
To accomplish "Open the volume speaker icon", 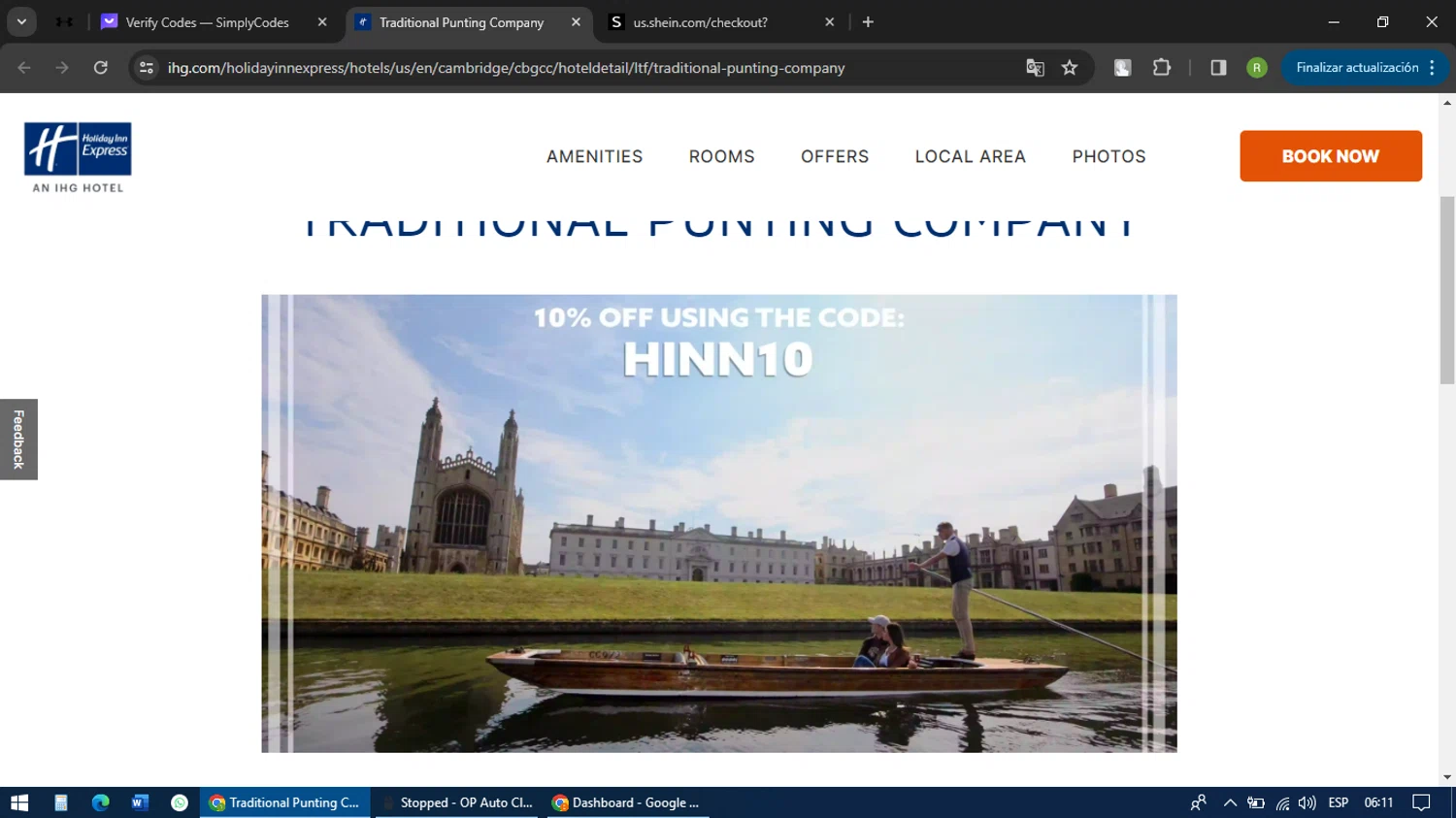I will coord(1307,802).
